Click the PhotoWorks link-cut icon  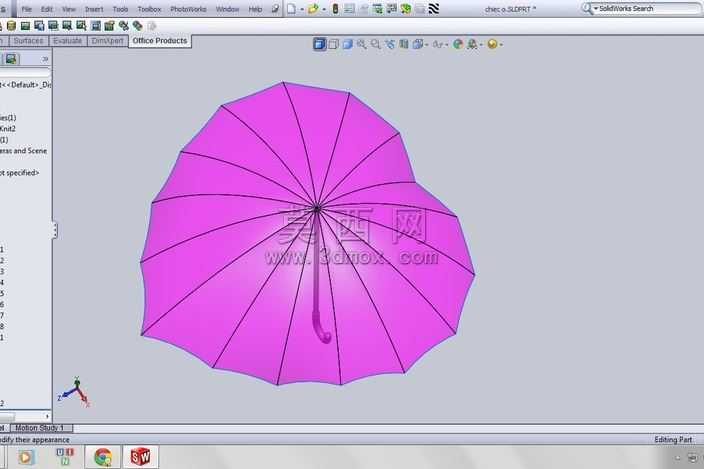[x=137, y=26]
